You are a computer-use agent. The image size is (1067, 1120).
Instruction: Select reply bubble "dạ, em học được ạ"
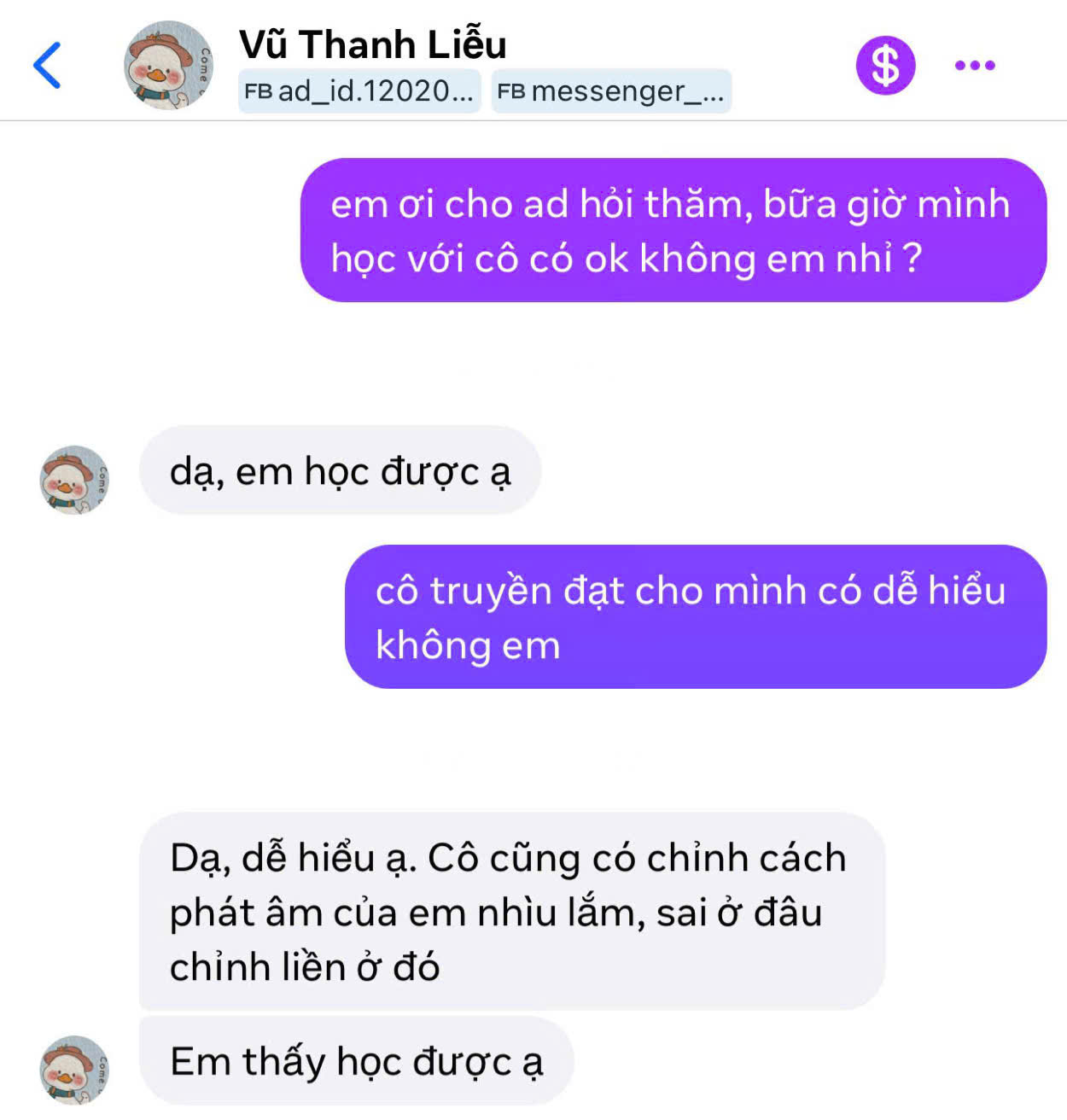[x=341, y=470]
